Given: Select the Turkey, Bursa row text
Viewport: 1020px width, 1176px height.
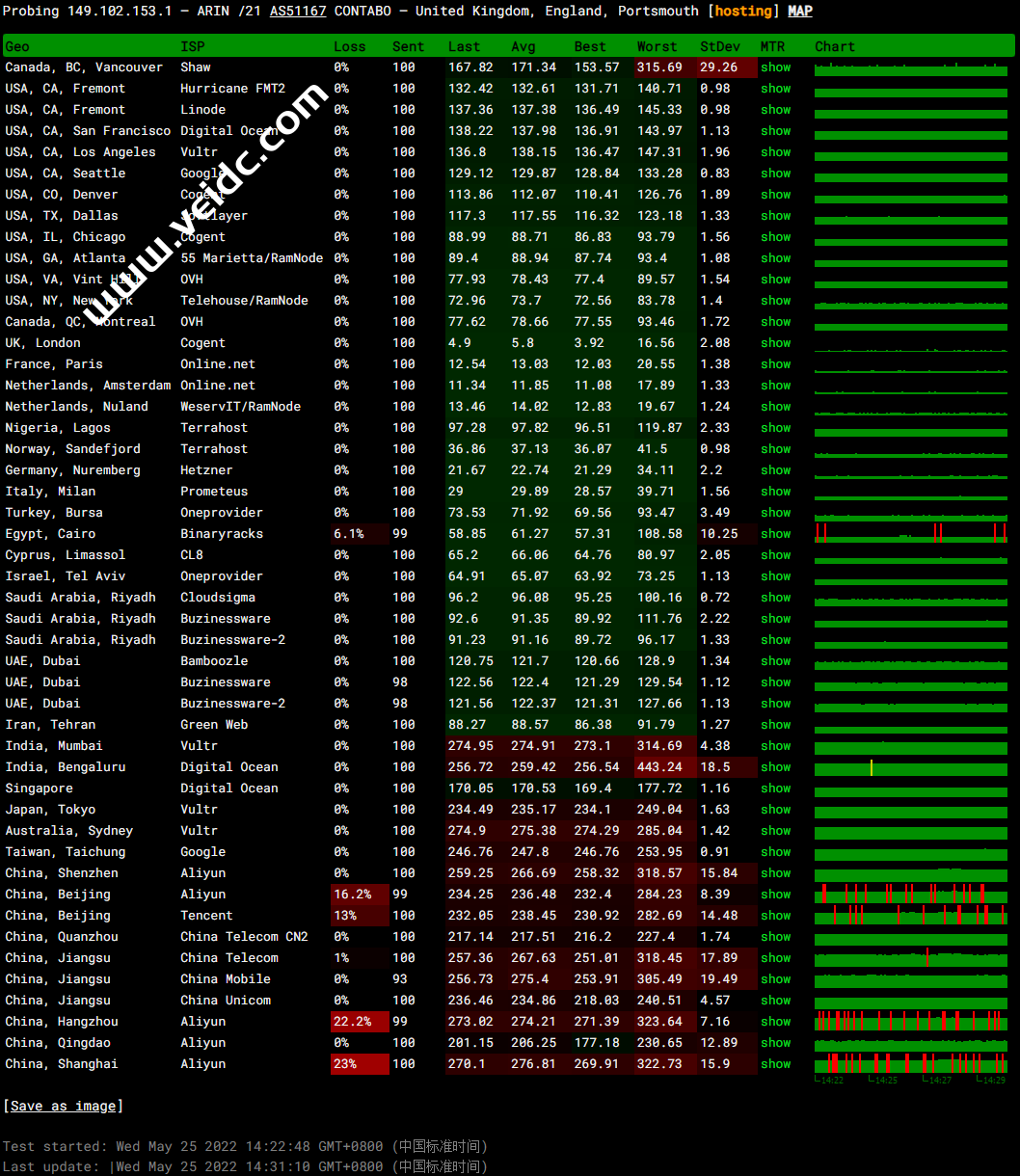Looking at the screenshot, I should 54,513.
